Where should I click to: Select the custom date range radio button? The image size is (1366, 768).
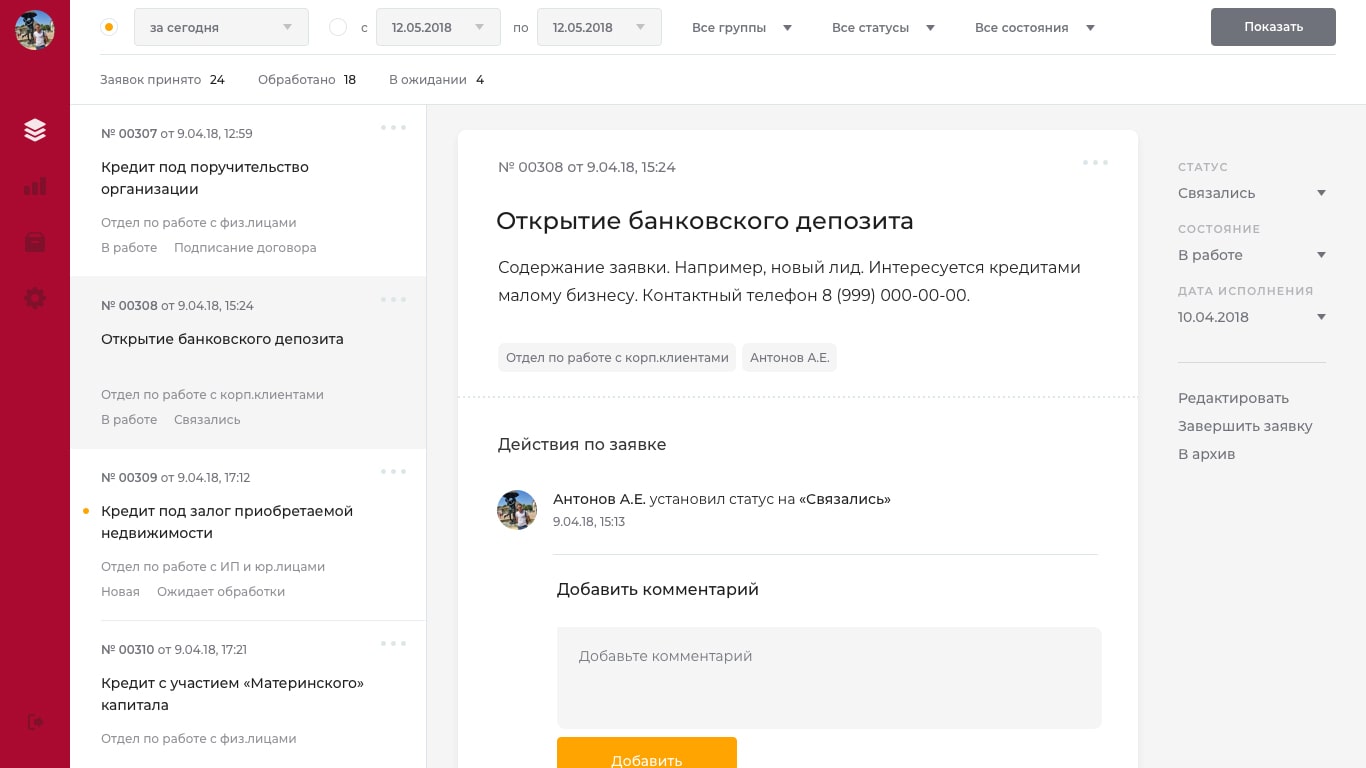pos(338,27)
